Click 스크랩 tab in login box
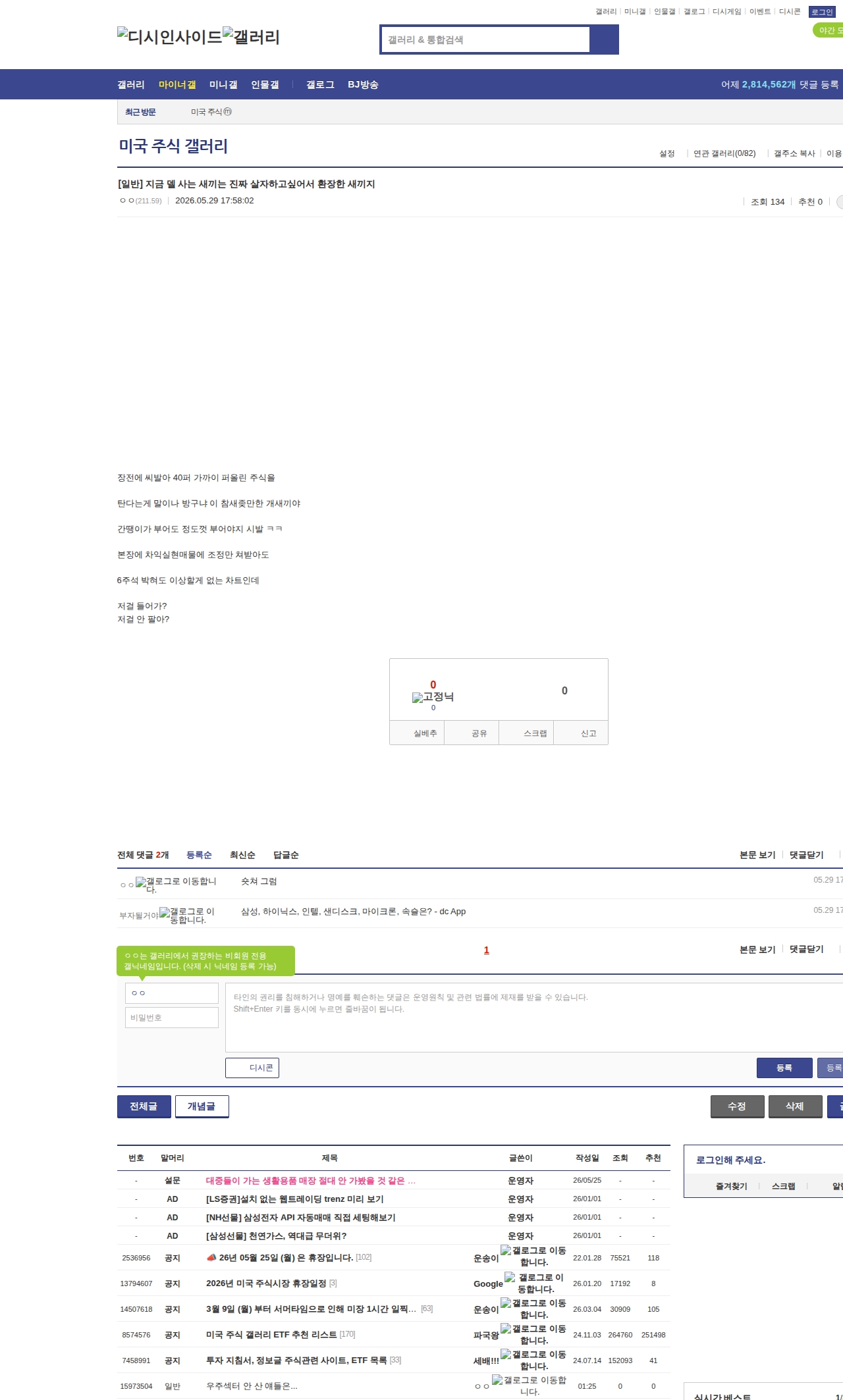Screen dimensions: 843x1400 tap(784, 1185)
